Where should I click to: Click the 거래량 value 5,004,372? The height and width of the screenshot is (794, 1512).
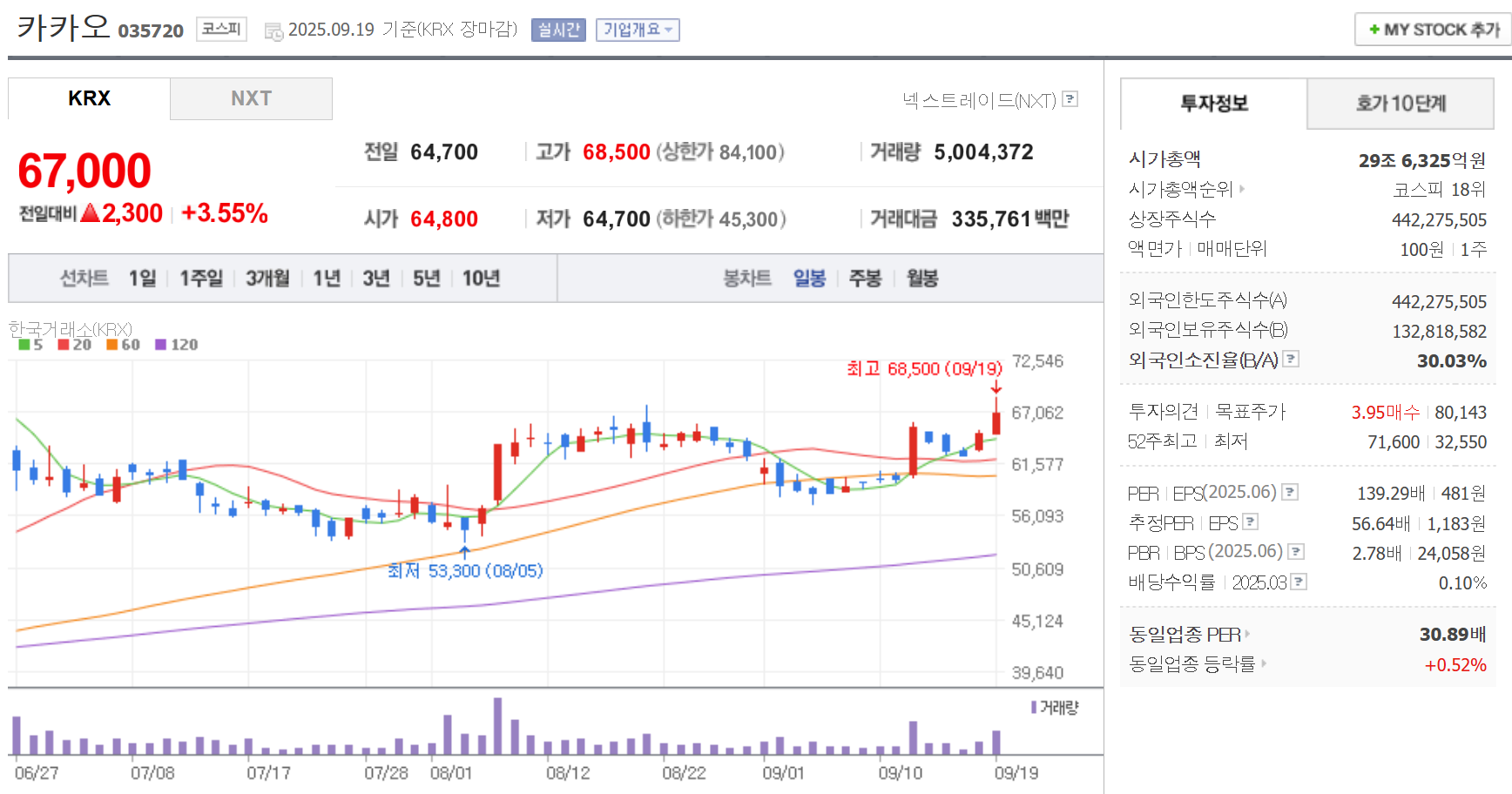tap(983, 152)
